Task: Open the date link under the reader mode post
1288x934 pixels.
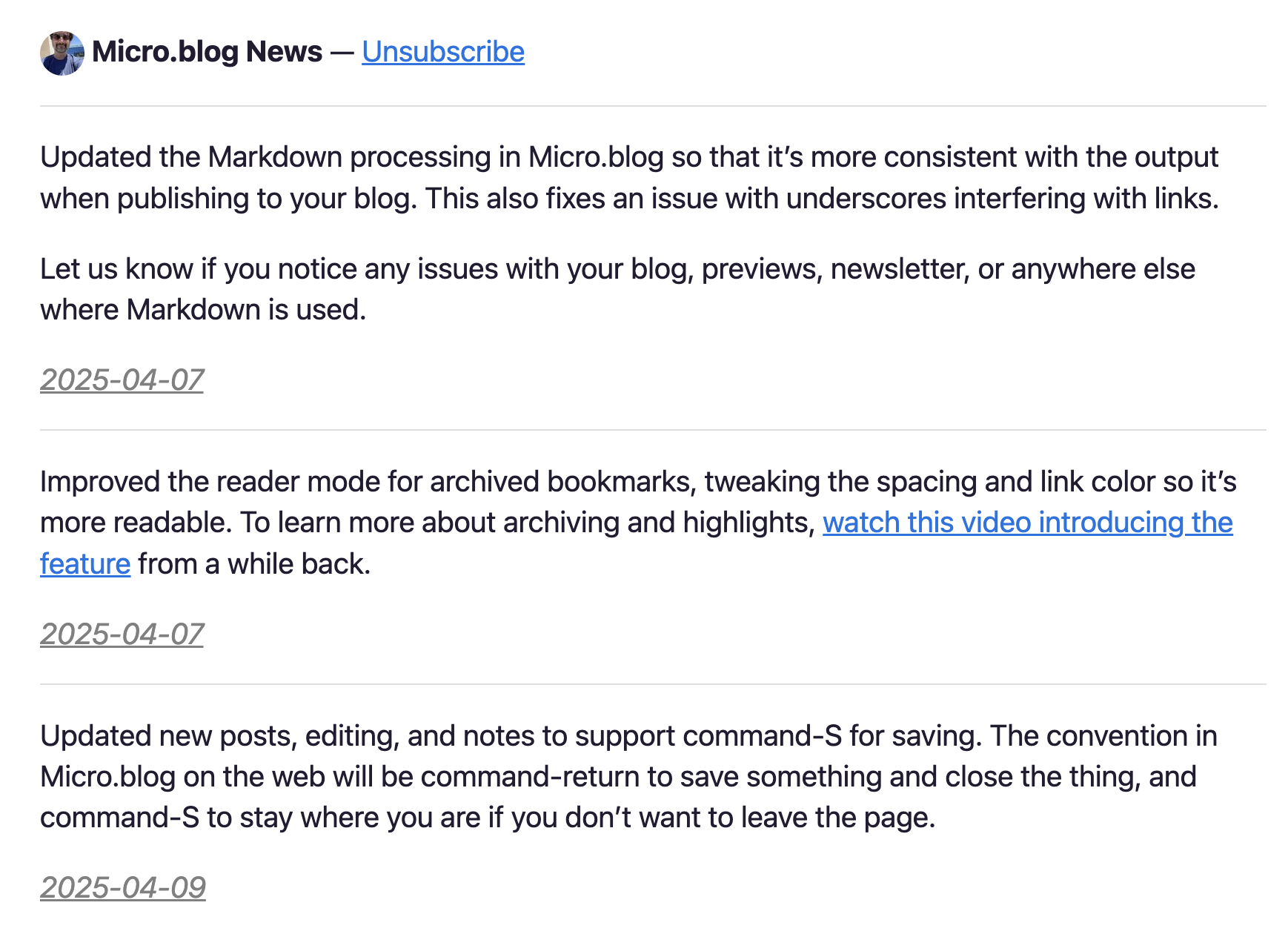Action: click(122, 635)
